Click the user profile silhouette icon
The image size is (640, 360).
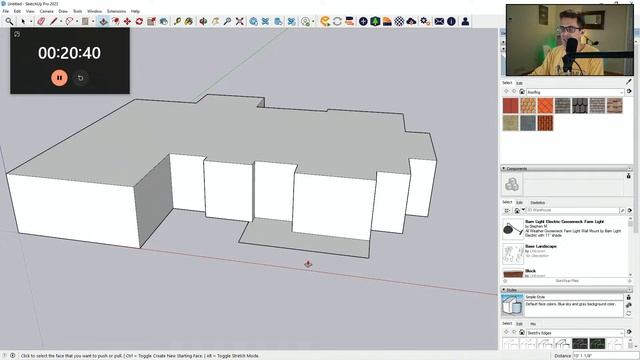pyautogui.click(x=465, y=21)
